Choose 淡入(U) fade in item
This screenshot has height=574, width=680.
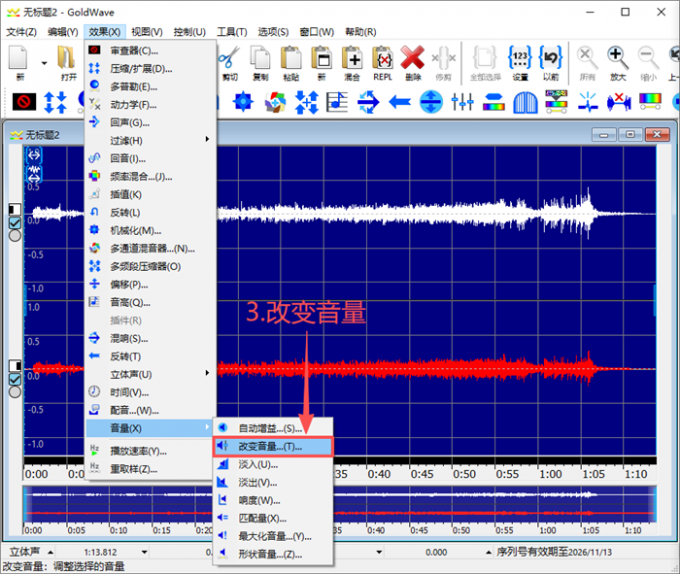(273, 465)
